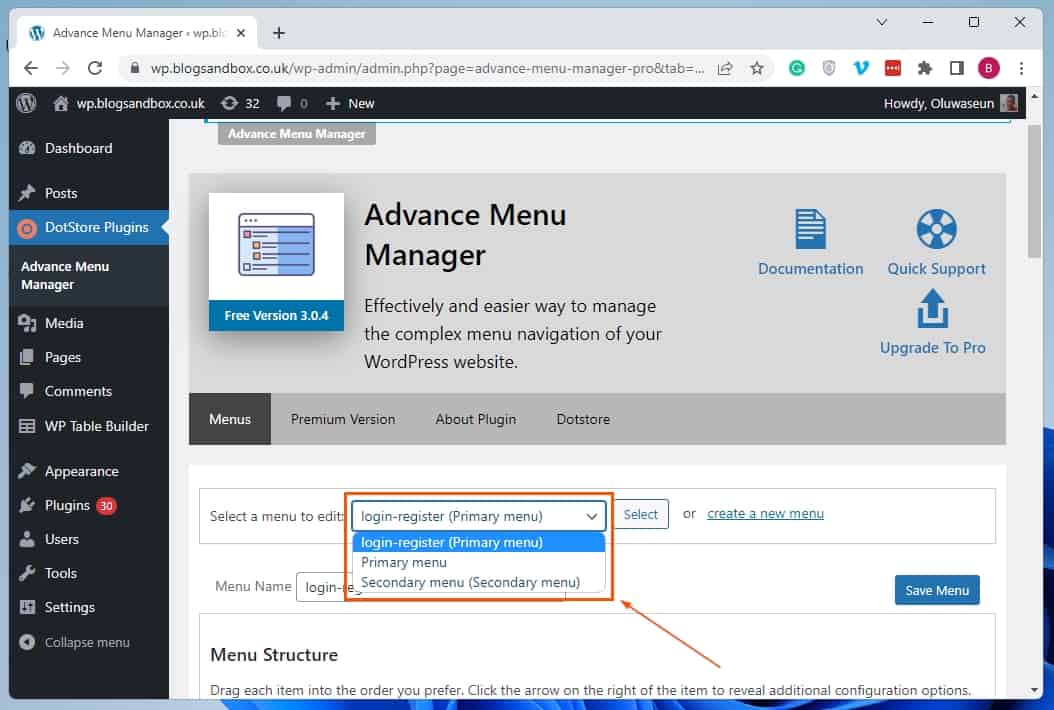Open the Upgrade To Pro text link

point(933,348)
